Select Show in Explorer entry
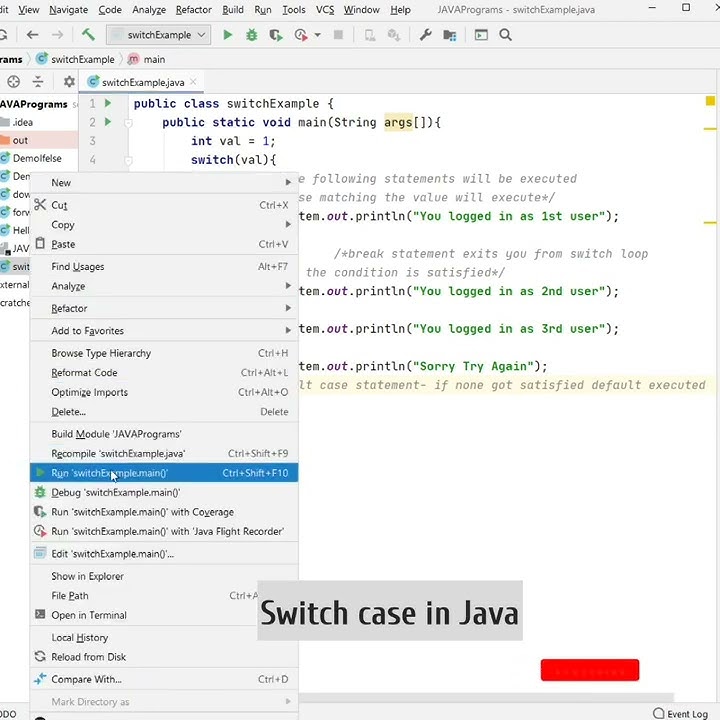Screen dimensions: 720x720 [164, 576]
